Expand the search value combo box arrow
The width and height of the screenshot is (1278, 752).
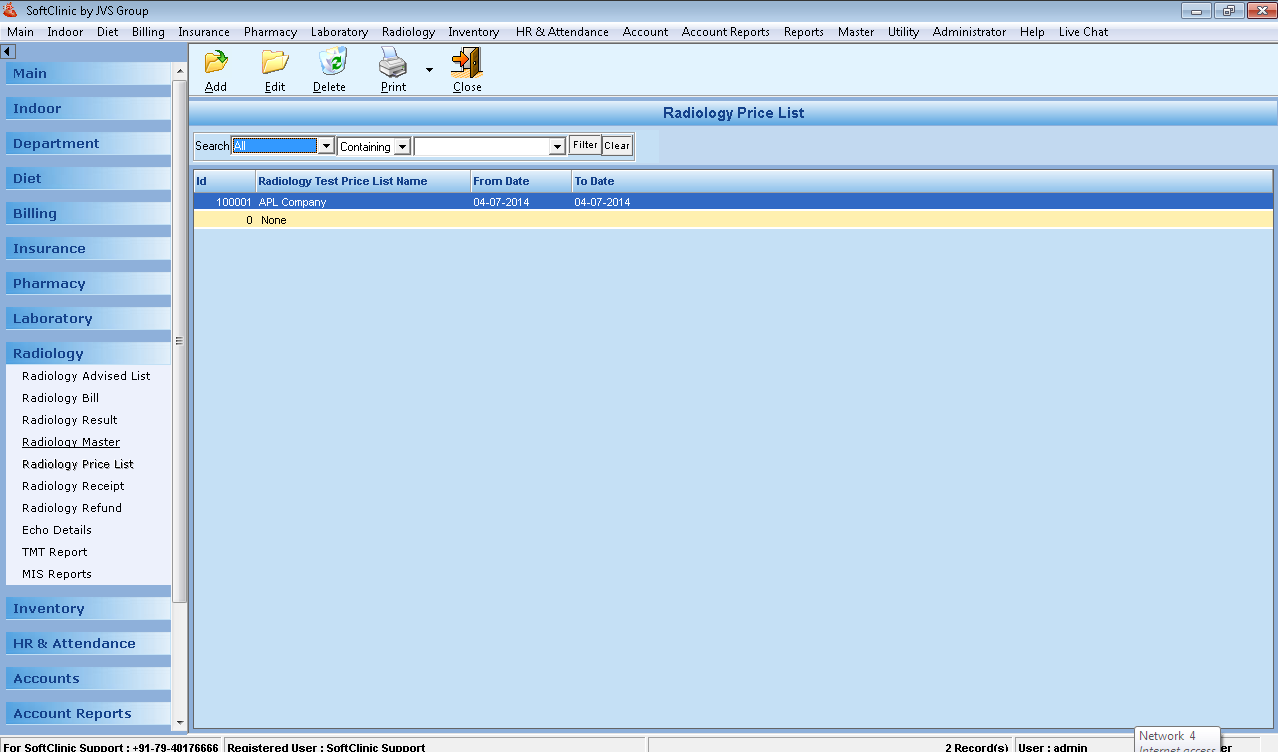click(x=558, y=146)
